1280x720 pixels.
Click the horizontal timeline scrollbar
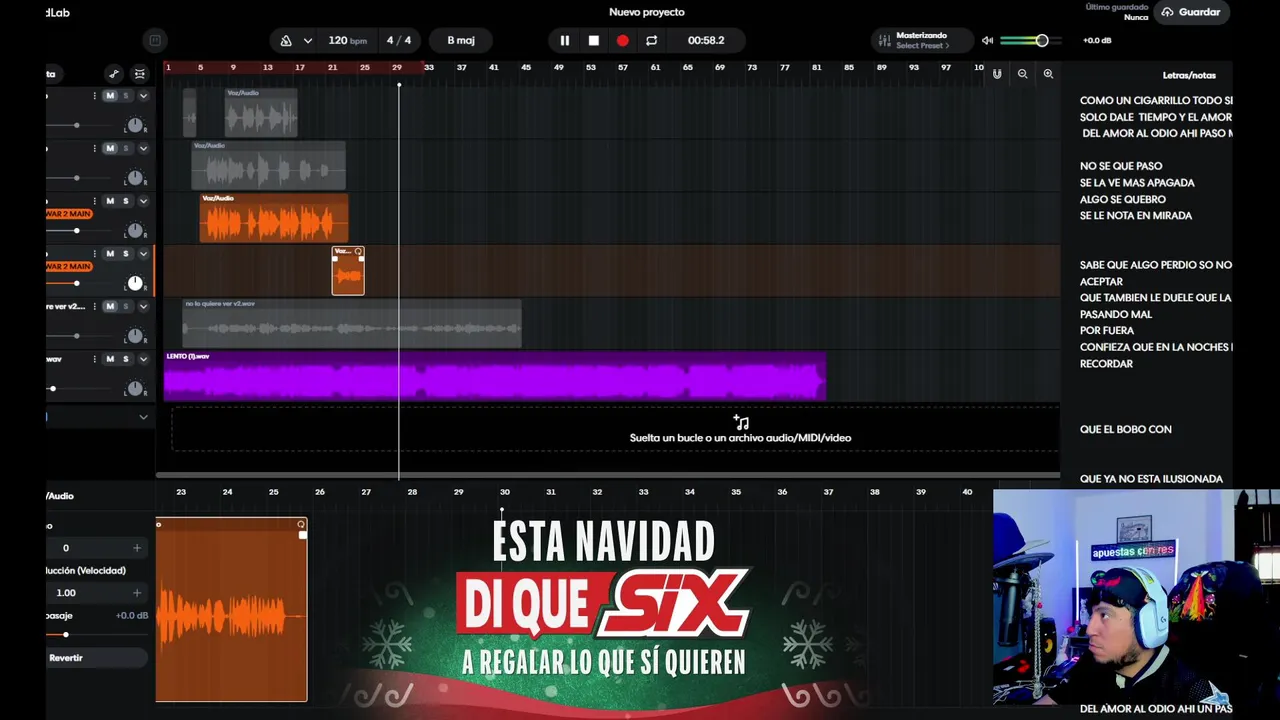click(608, 475)
